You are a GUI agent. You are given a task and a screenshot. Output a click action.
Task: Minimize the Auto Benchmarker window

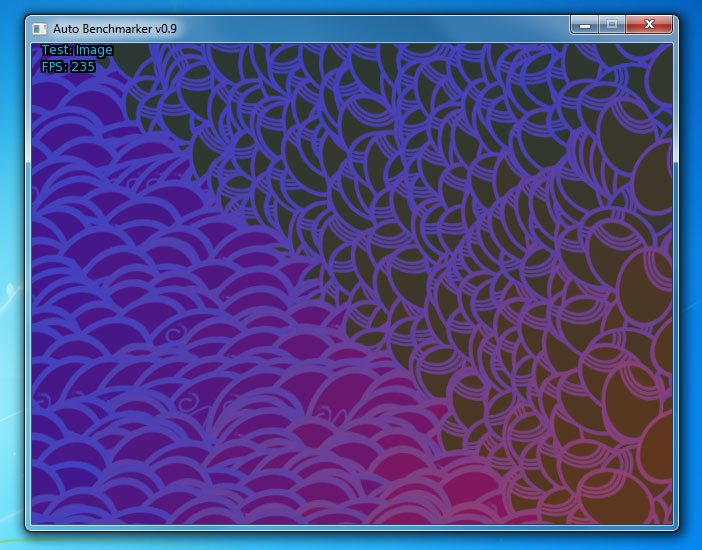pos(583,24)
